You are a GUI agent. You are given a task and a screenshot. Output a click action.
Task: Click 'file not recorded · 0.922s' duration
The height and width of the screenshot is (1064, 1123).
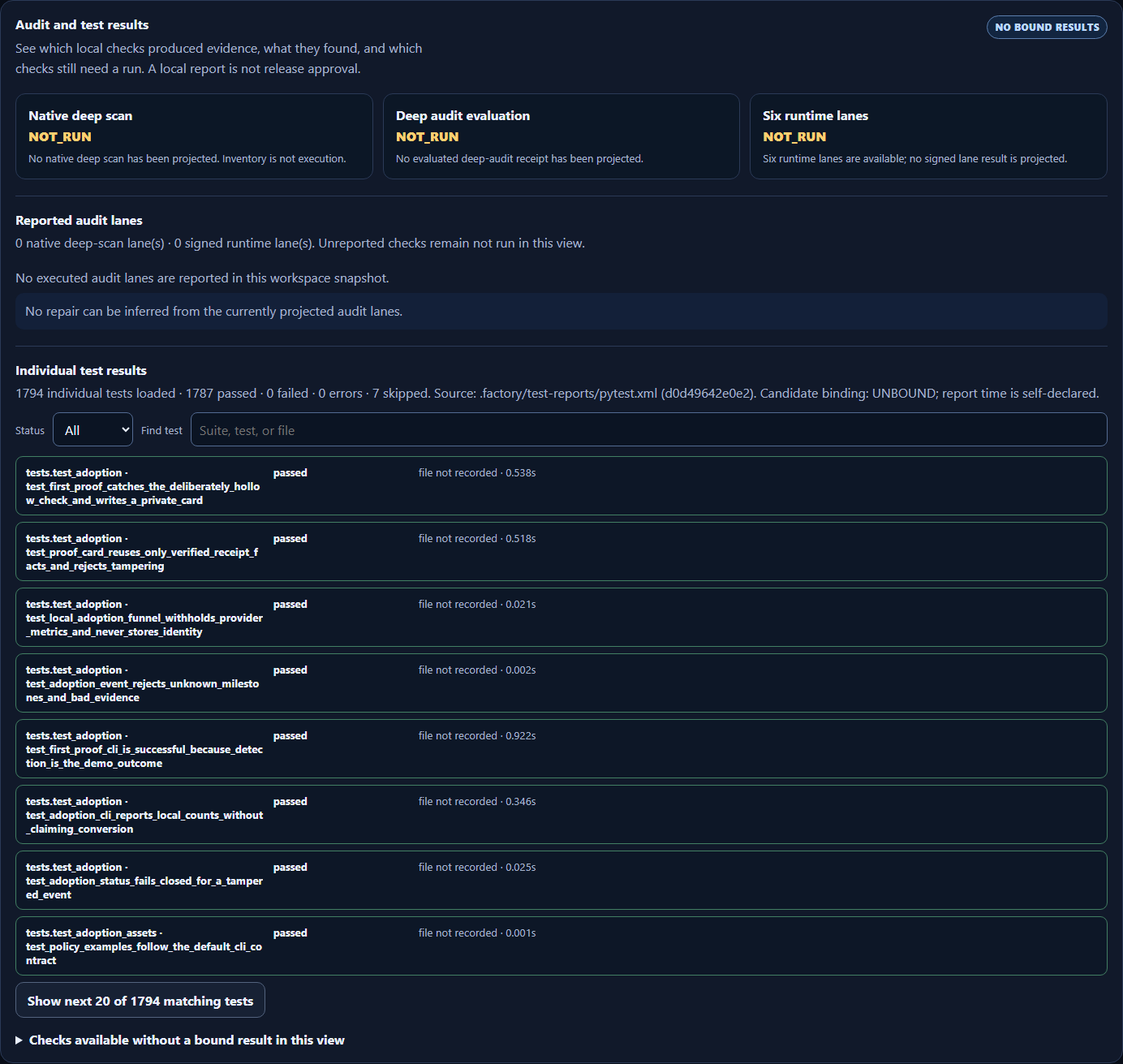coord(477,735)
